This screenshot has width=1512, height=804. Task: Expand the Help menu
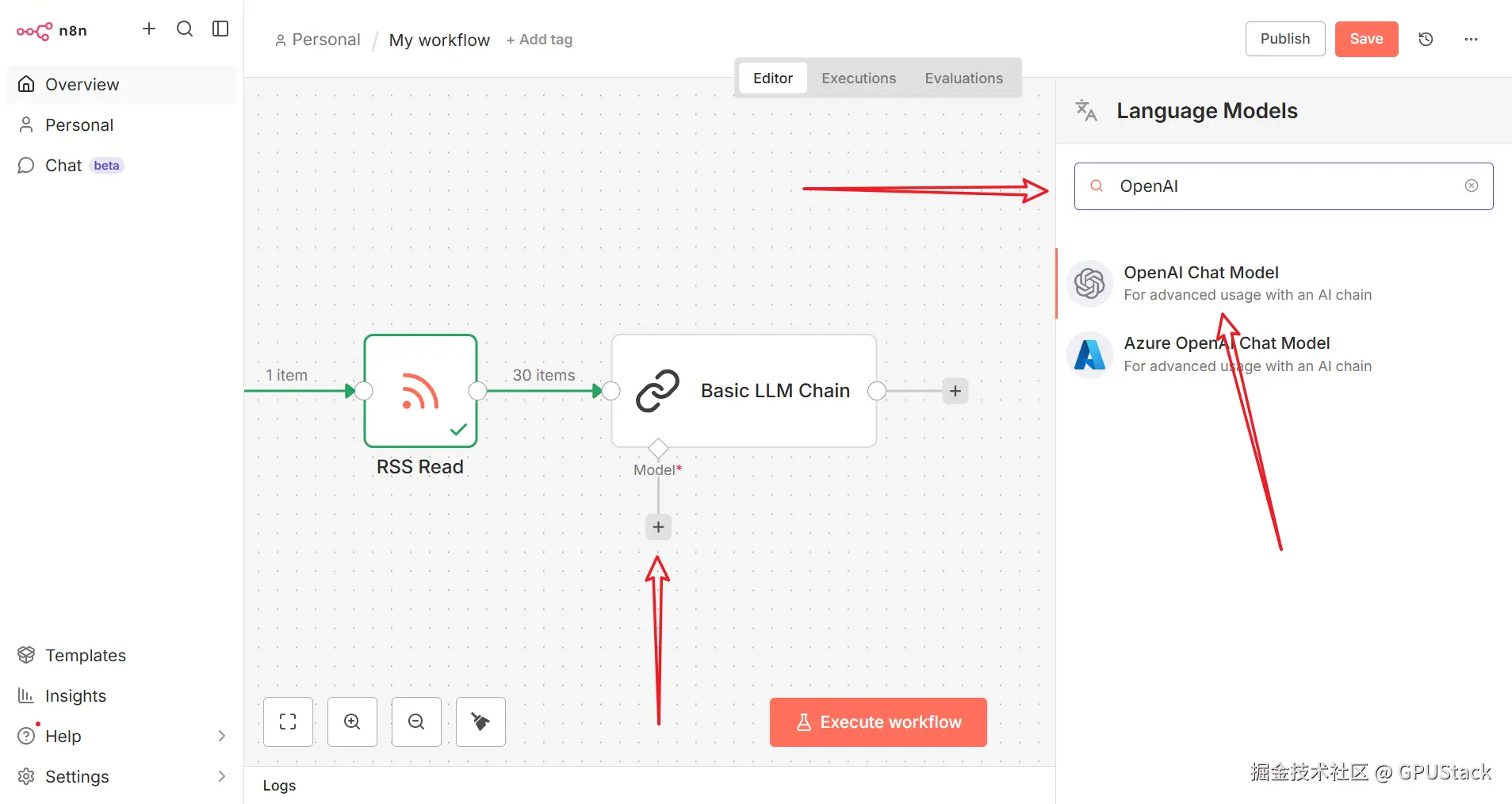122,736
